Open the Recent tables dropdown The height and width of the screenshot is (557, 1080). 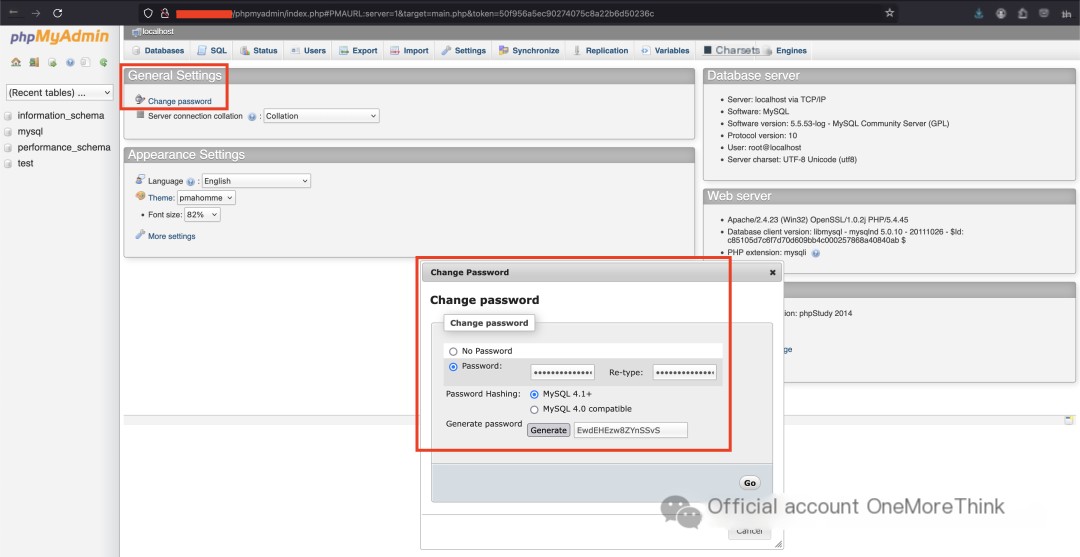coord(59,92)
